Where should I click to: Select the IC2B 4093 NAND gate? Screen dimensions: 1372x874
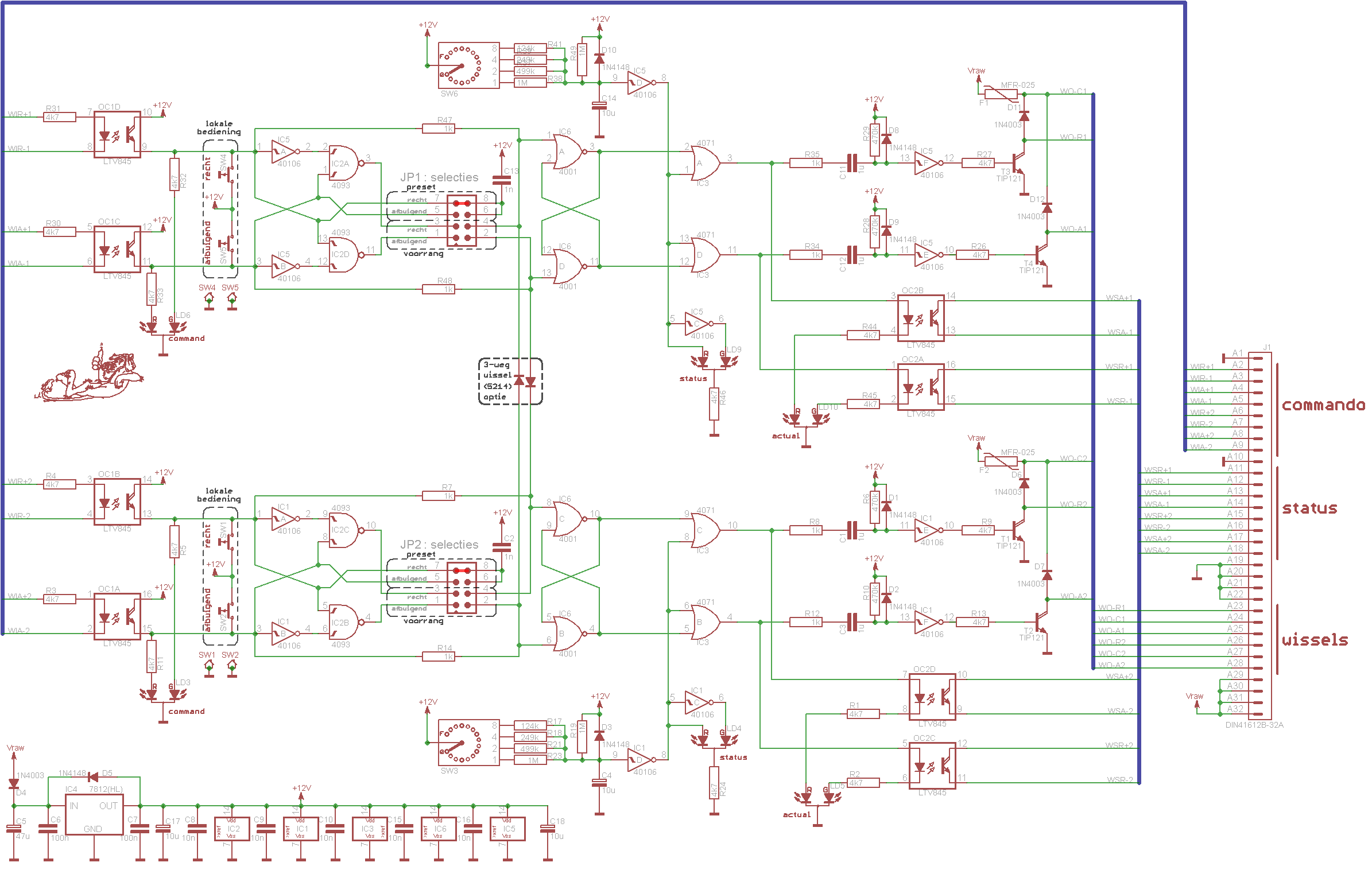pos(346,622)
